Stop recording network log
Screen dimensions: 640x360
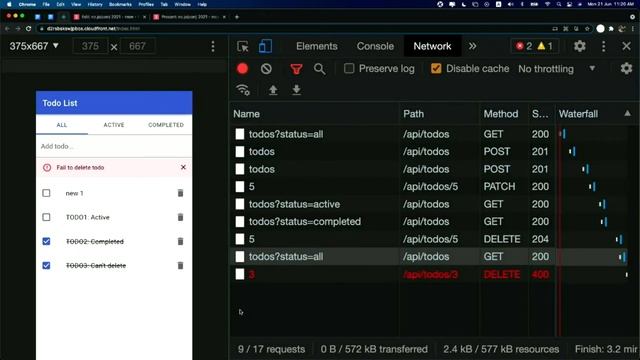pyautogui.click(x=242, y=69)
